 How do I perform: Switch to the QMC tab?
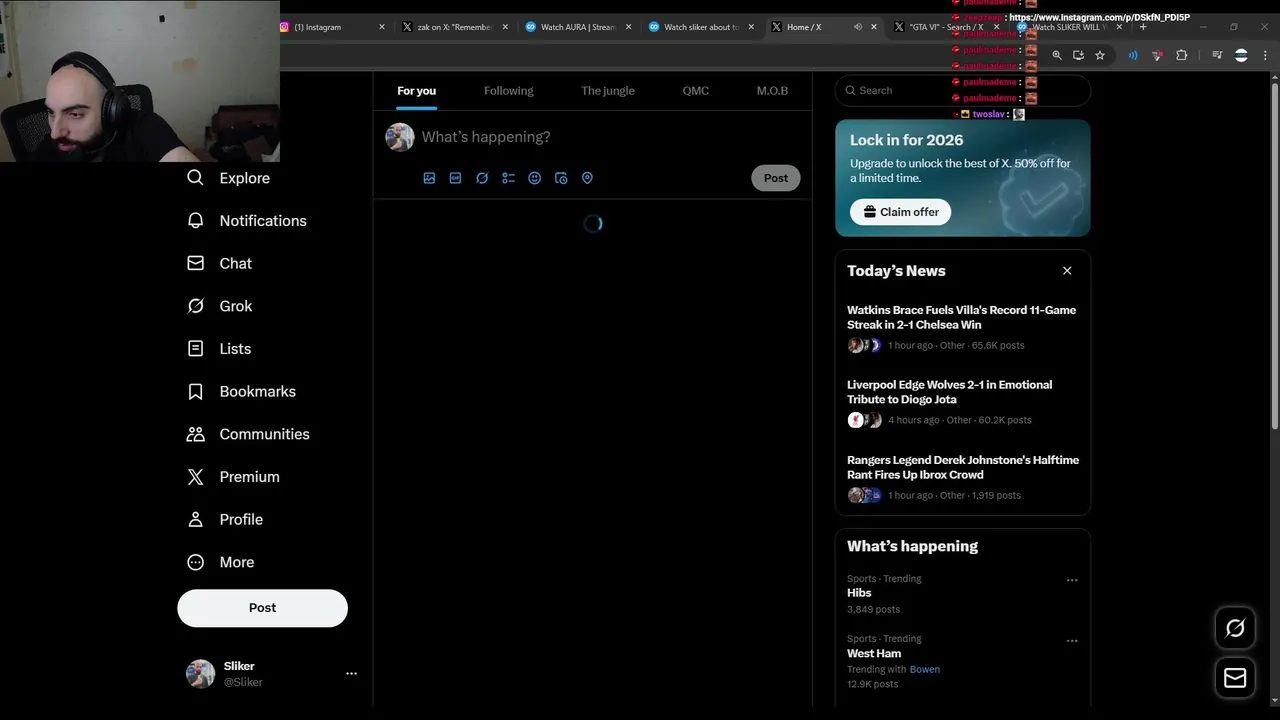[x=696, y=91]
